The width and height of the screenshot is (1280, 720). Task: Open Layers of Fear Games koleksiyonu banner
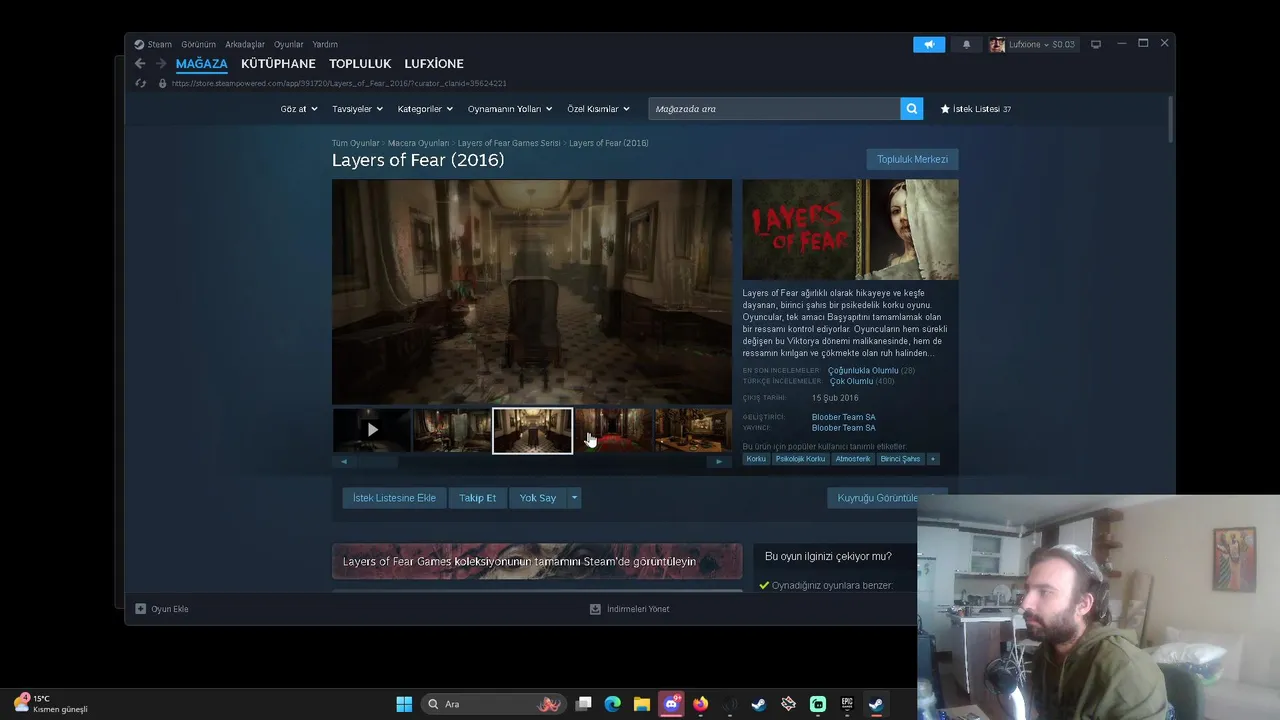click(x=537, y=561)
